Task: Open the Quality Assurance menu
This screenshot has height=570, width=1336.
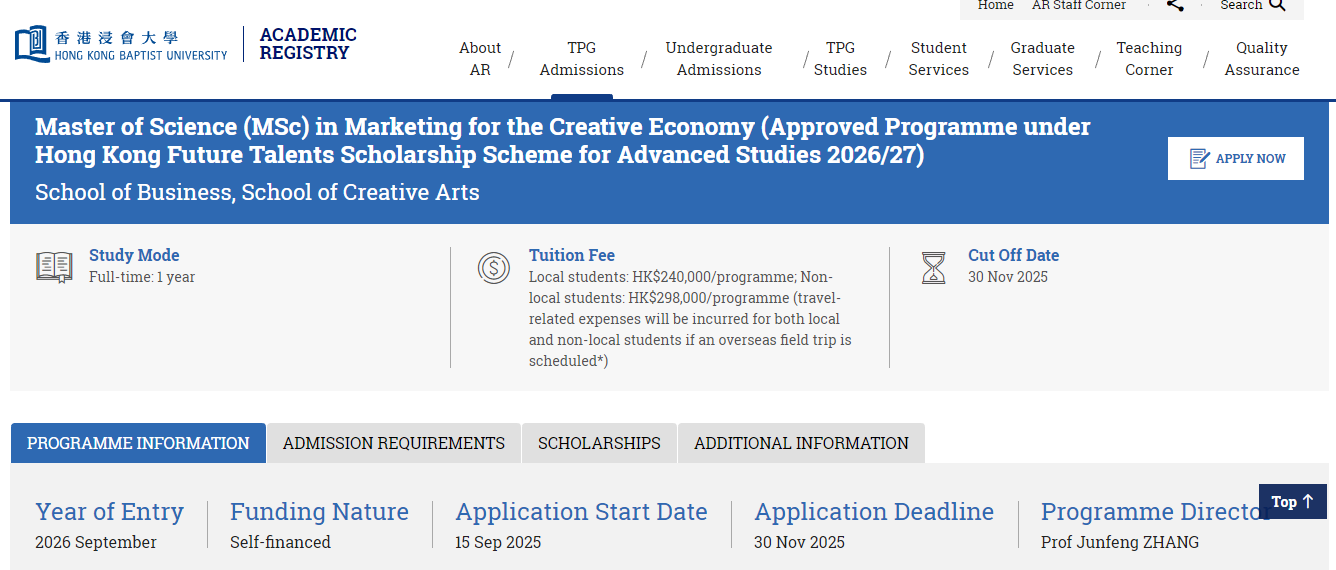Action: 1262,59
